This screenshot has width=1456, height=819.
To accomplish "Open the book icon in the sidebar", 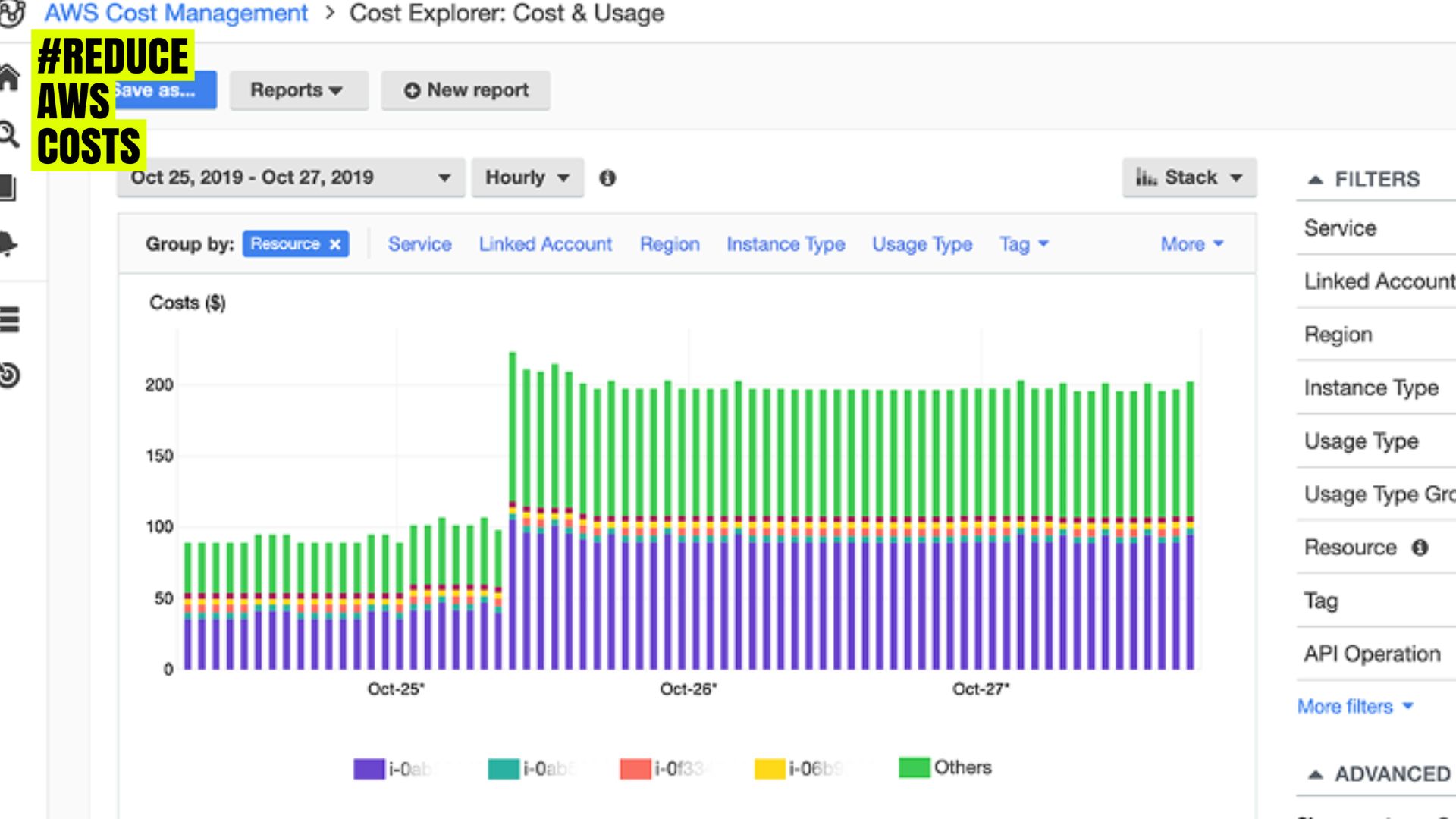I will coord(8,187).
